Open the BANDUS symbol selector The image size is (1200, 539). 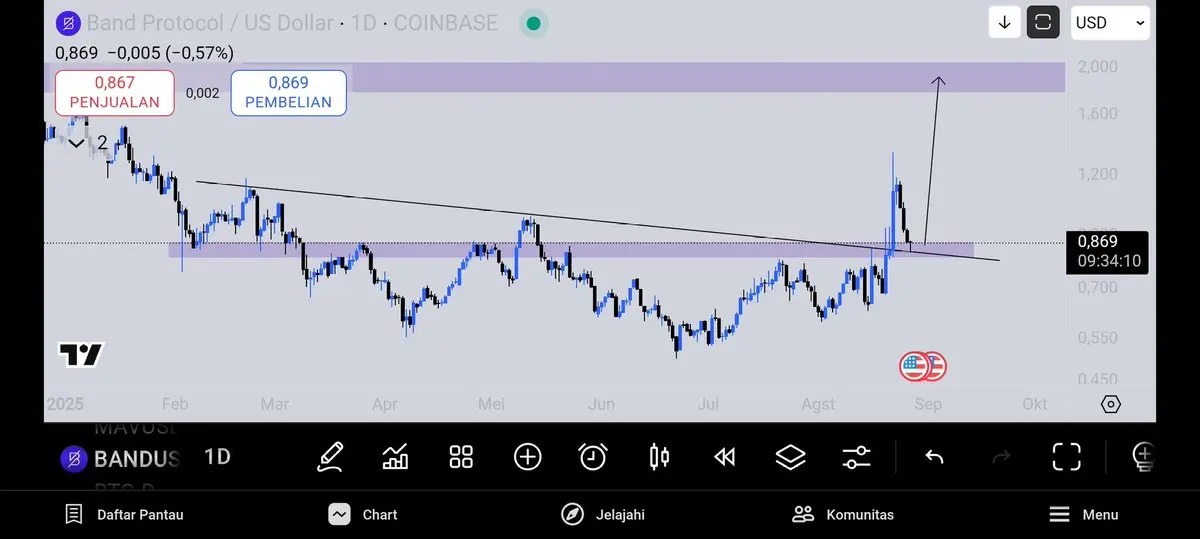[x=120, y=459]
